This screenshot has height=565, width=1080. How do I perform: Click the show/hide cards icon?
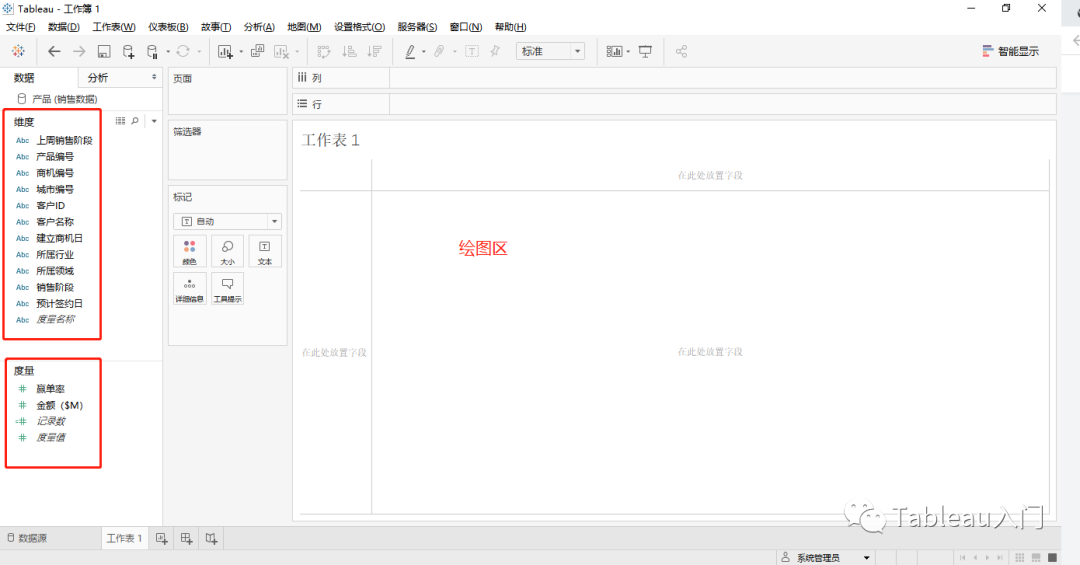coord(614,51)
